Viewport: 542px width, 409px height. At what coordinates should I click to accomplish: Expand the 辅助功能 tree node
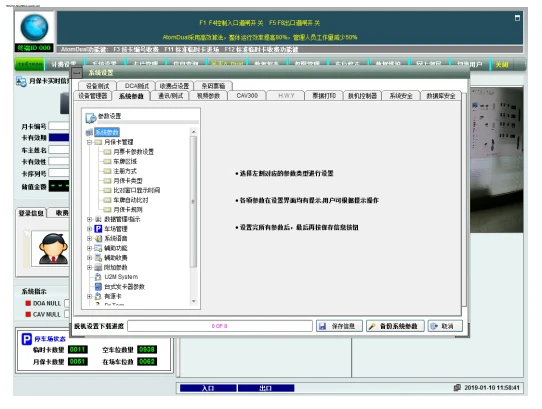point(89,248)
